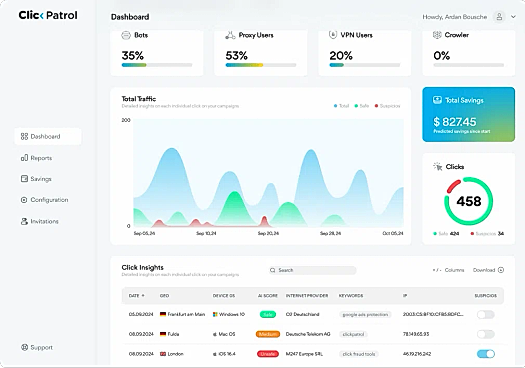Click the M247 Europe SRL provider cell
This screenshot has height=368, width=525.
[x=304, y=354]
